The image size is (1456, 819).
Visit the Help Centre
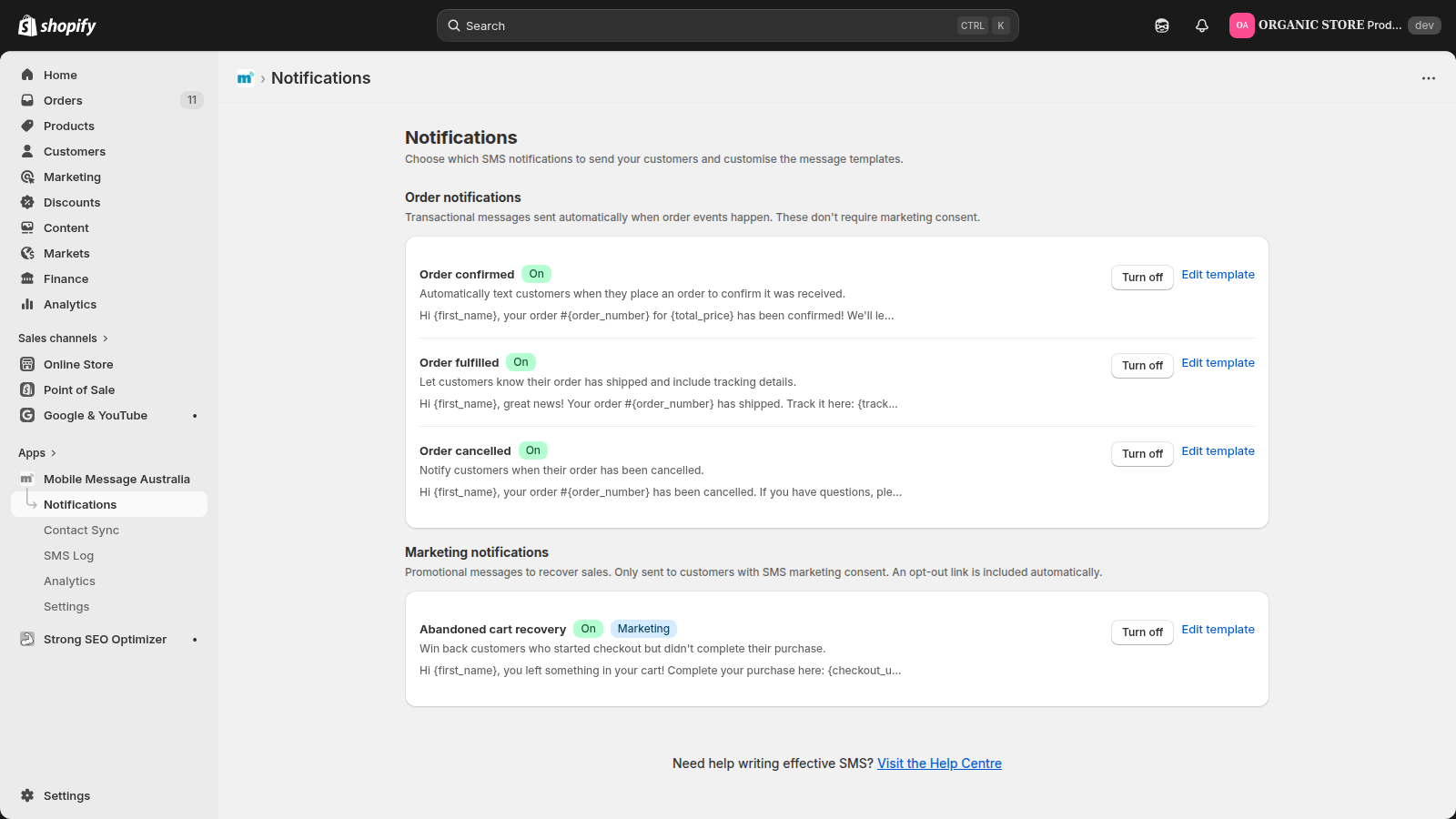tap(938, 763)
